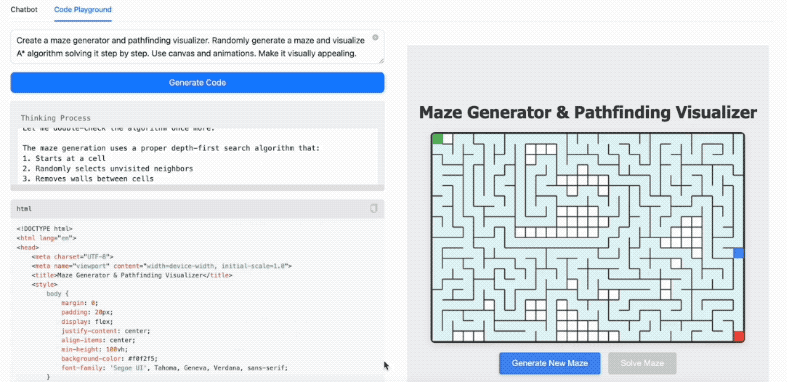Click the html language label of the code block
This screenshot has width=787, height=382.
[24, 208]
